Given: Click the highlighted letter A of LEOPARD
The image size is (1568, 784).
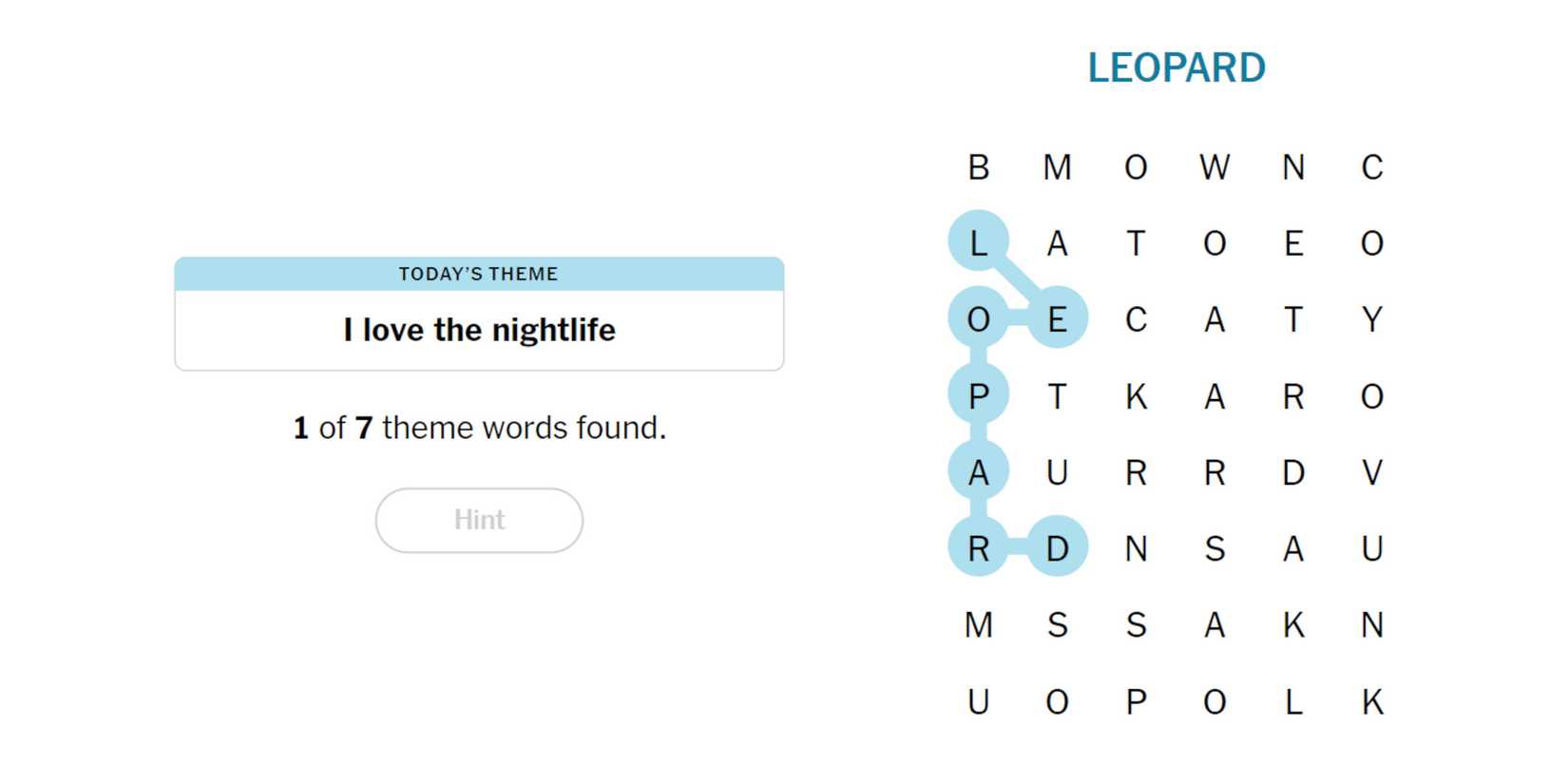Looking at the screenshot, I should [x=978, y=472].
